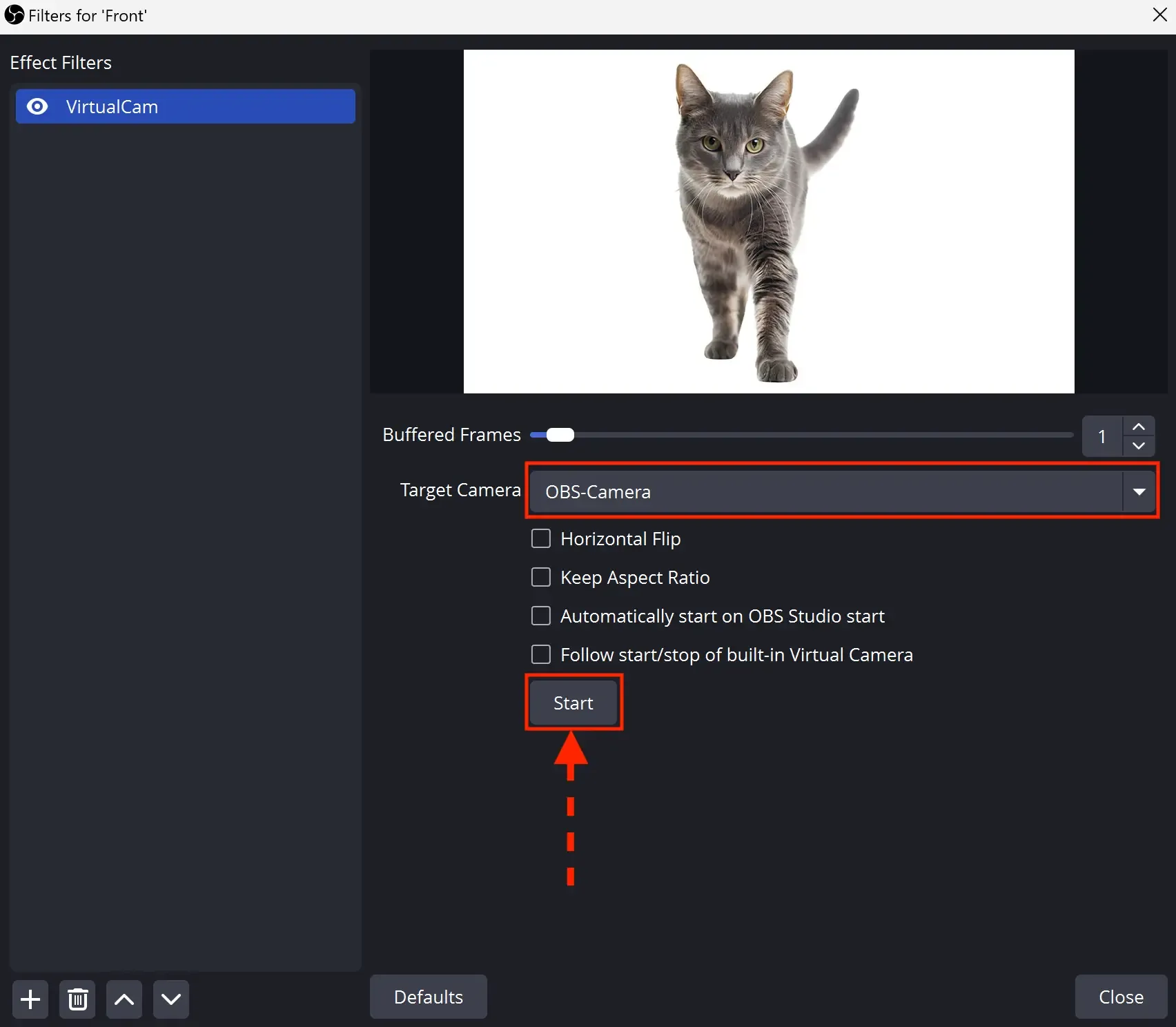
Task: Delete the VirtualCam filter using trash icon
Action: [x=77, y=999]
